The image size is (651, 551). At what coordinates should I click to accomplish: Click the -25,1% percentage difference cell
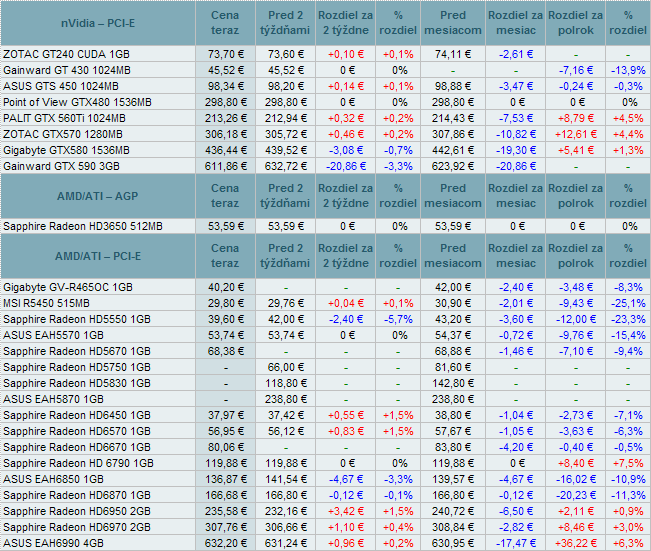629,303
